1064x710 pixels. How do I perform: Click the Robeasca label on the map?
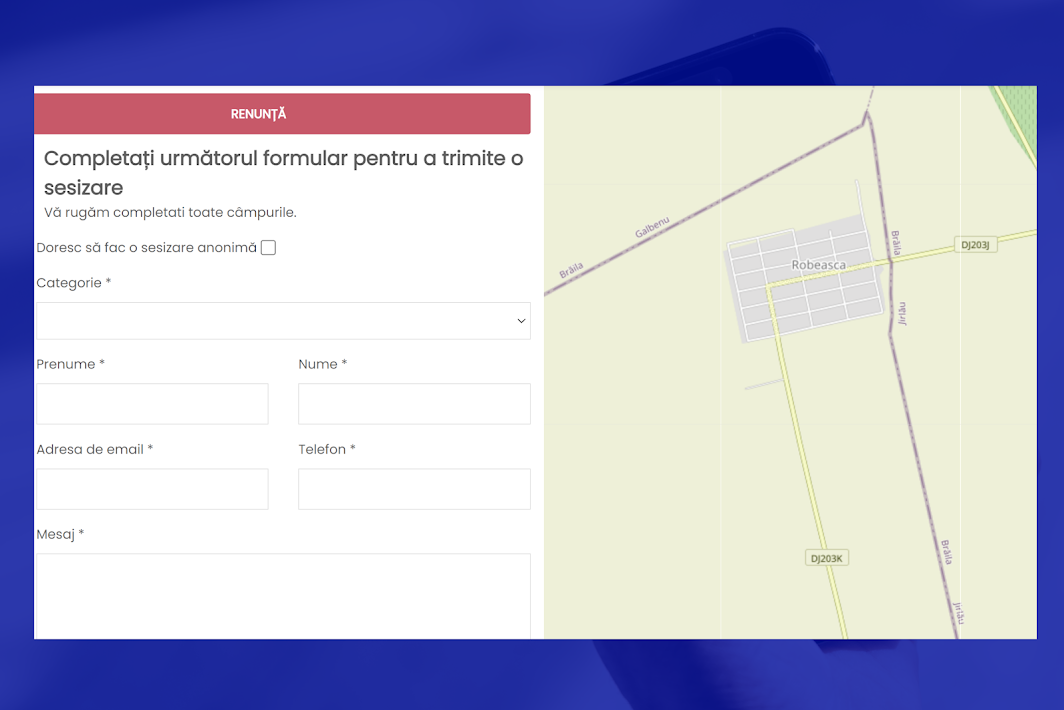tap(818, 265)
